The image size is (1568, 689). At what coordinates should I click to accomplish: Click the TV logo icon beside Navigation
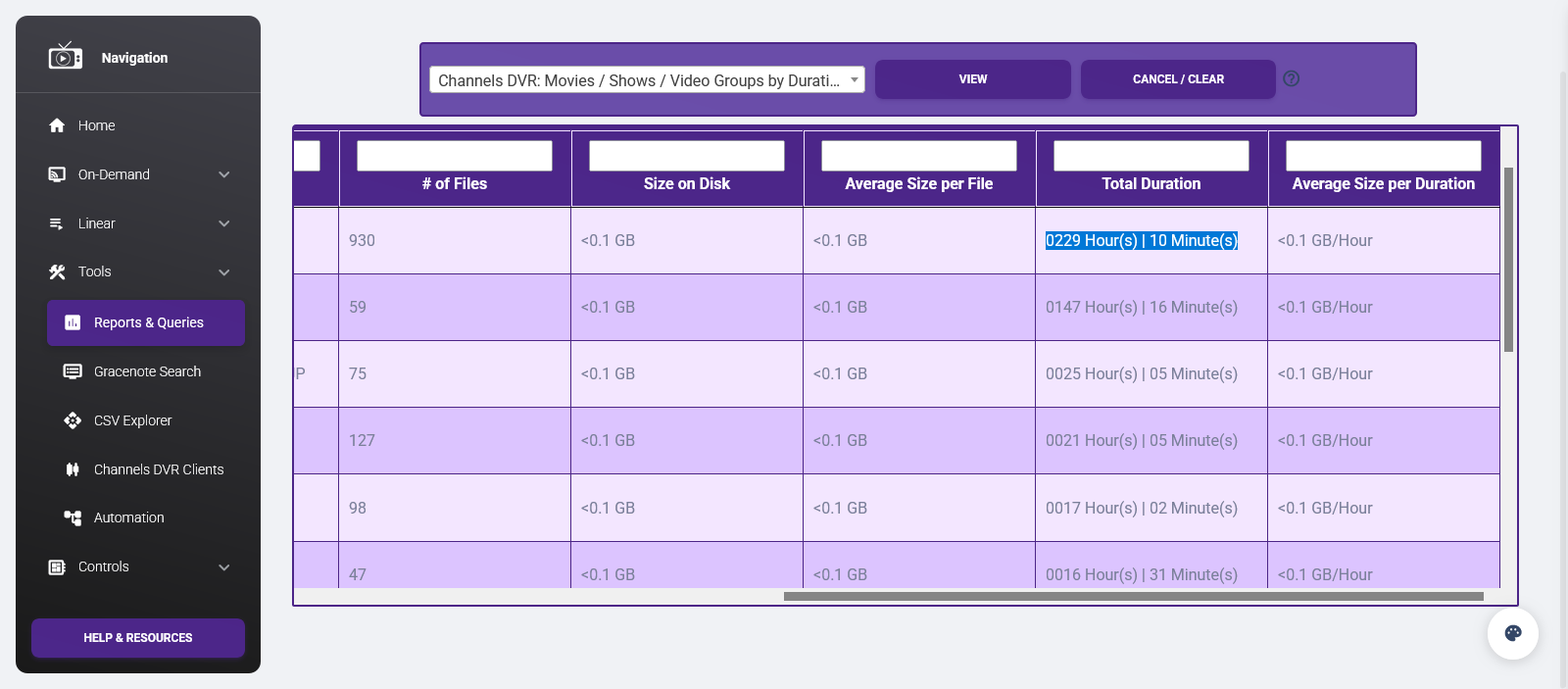pyautogui.click(x=65, y=57)
